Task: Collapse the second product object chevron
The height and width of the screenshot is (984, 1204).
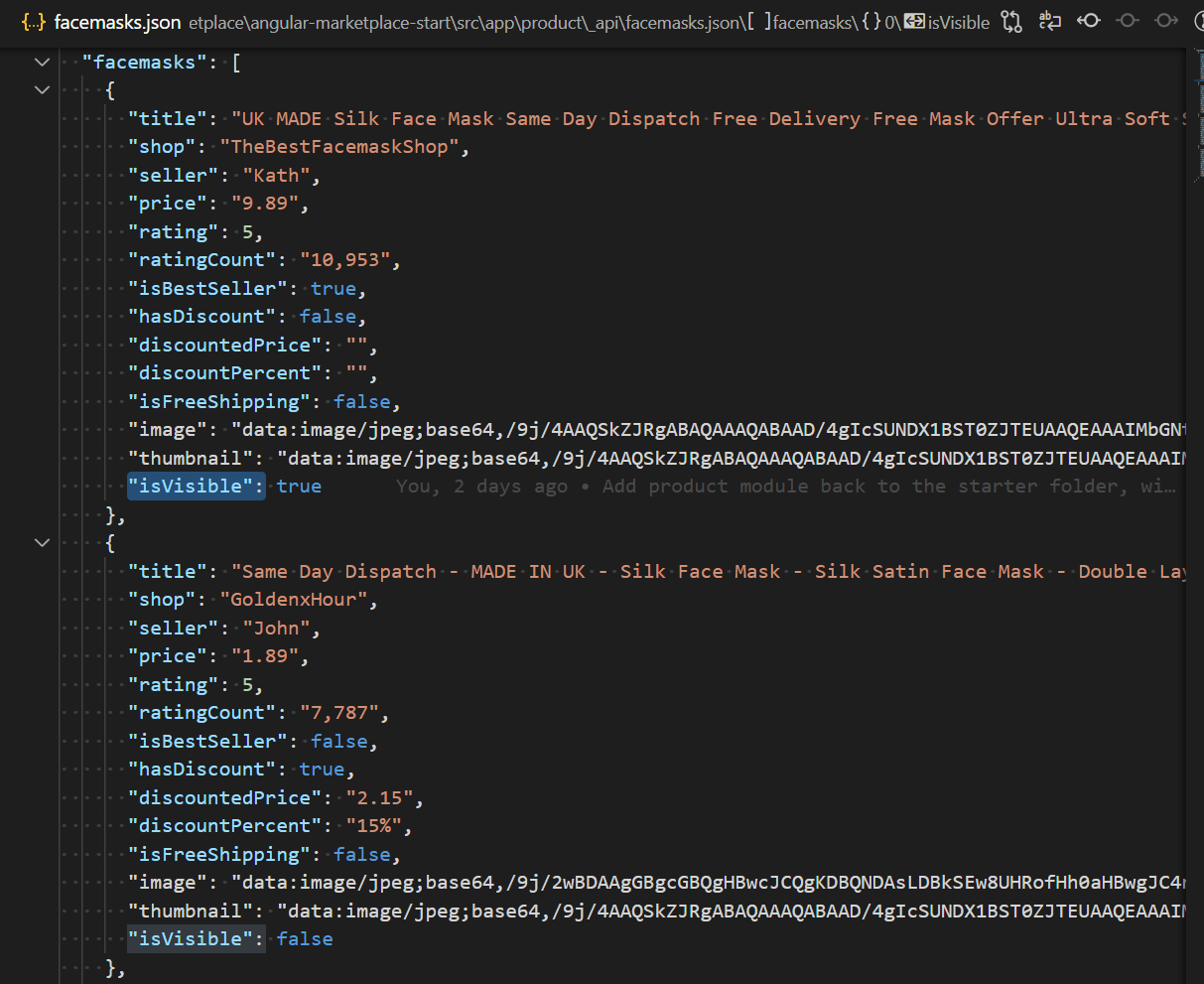Action: [x=42, y=542]
